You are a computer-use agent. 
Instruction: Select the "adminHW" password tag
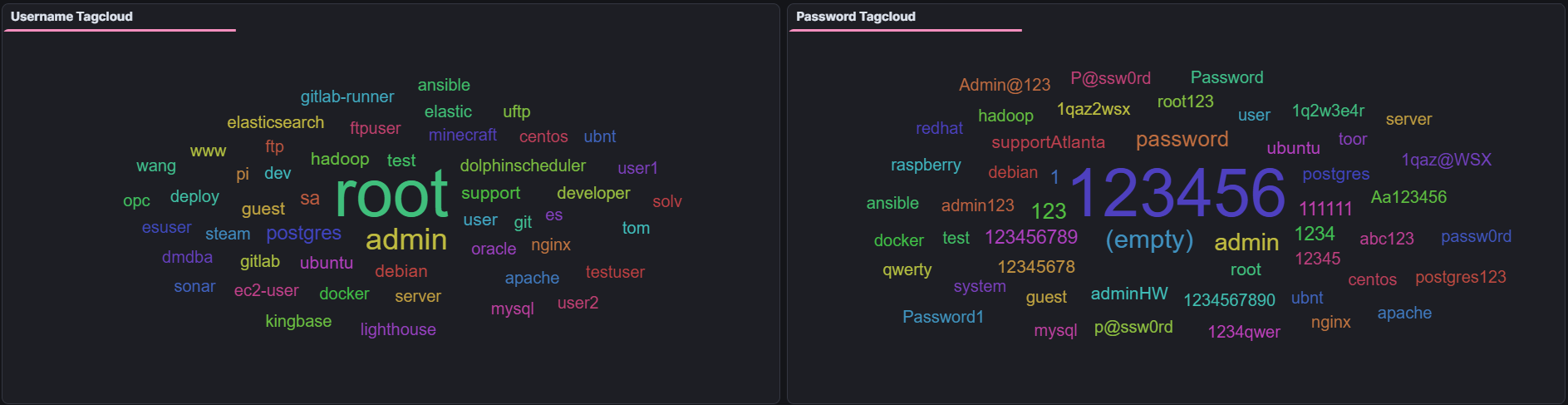tap(1128, 294)
